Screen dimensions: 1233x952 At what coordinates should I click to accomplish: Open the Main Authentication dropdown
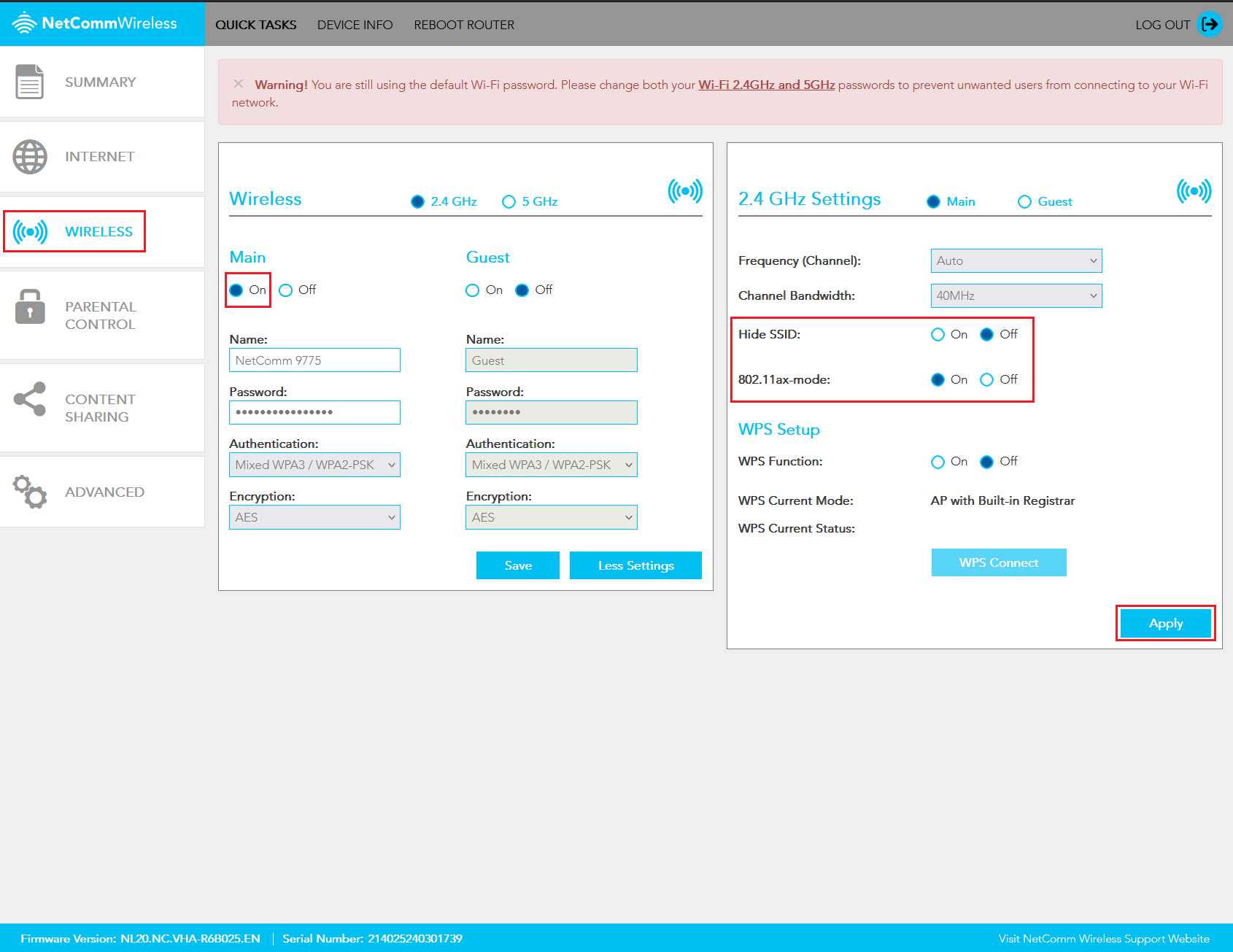[314, 465]
